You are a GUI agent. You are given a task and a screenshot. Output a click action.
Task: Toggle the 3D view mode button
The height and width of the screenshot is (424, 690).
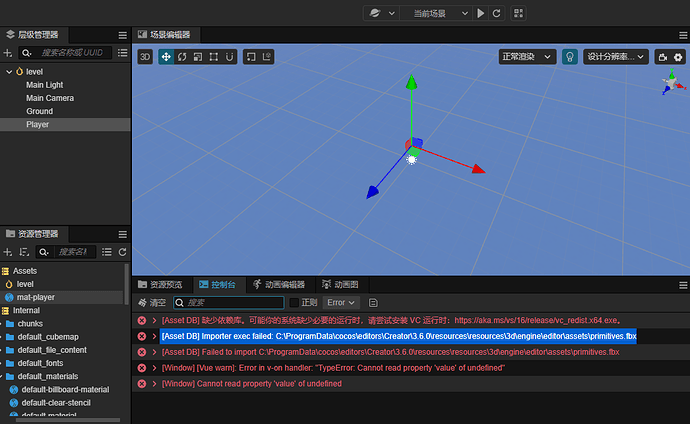145,57
